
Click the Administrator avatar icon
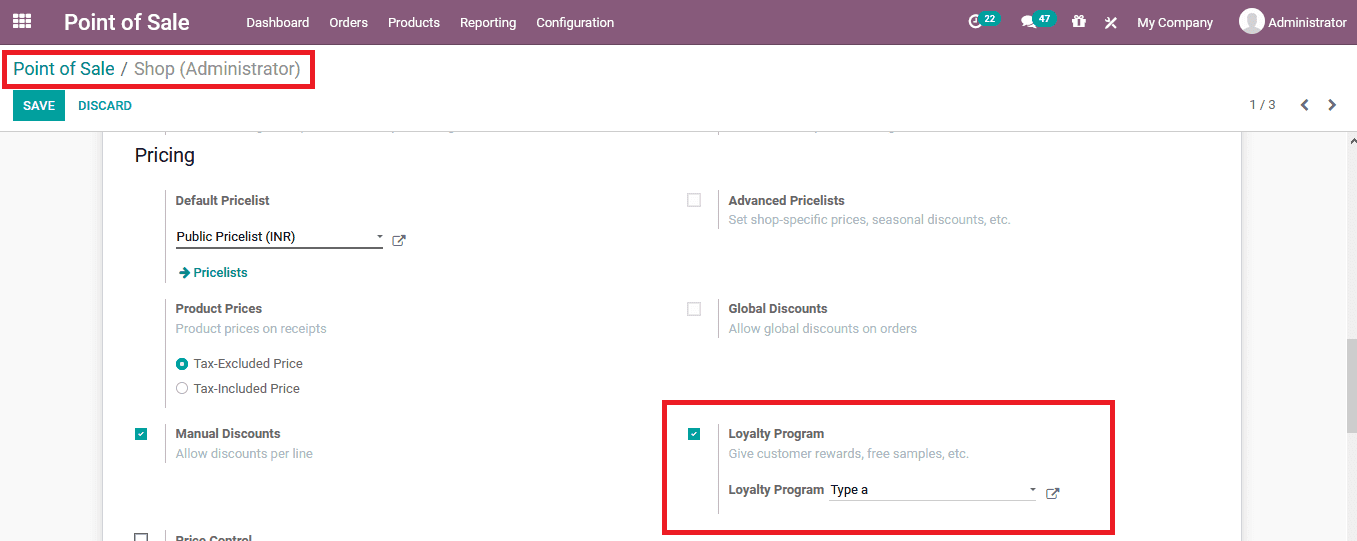pyautogui.click(x=1251, y=21)
